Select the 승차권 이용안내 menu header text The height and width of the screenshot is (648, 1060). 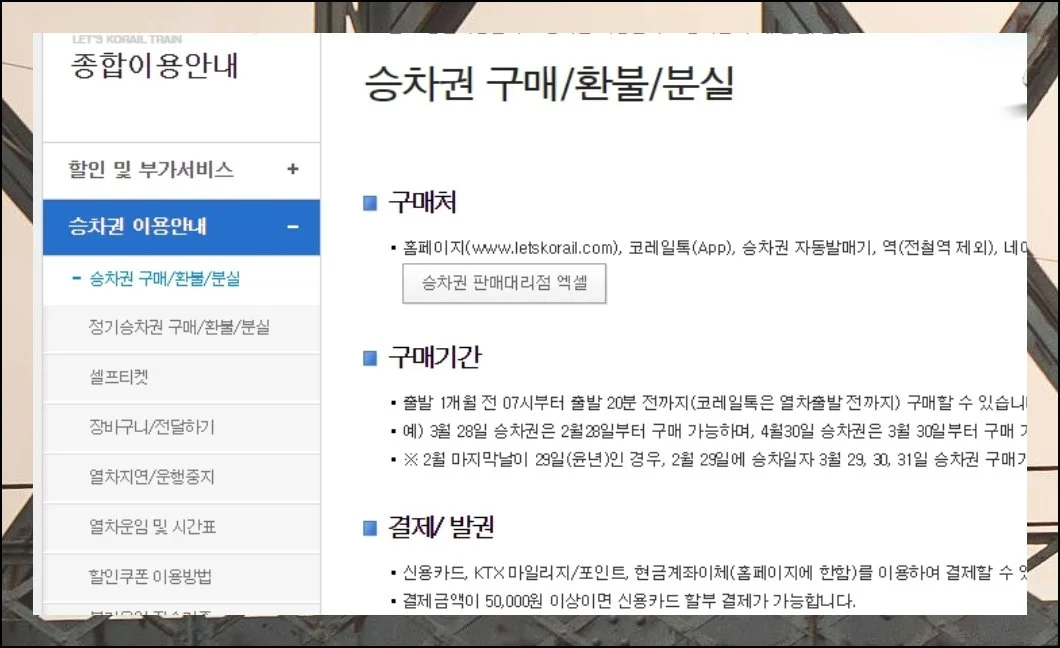(x=137, y=227)
